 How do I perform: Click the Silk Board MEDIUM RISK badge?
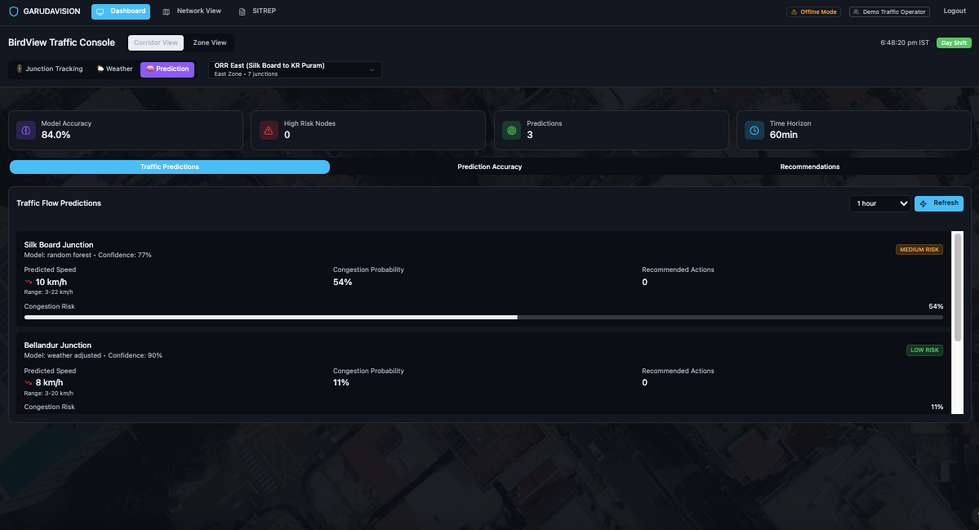tap(919, 250)
